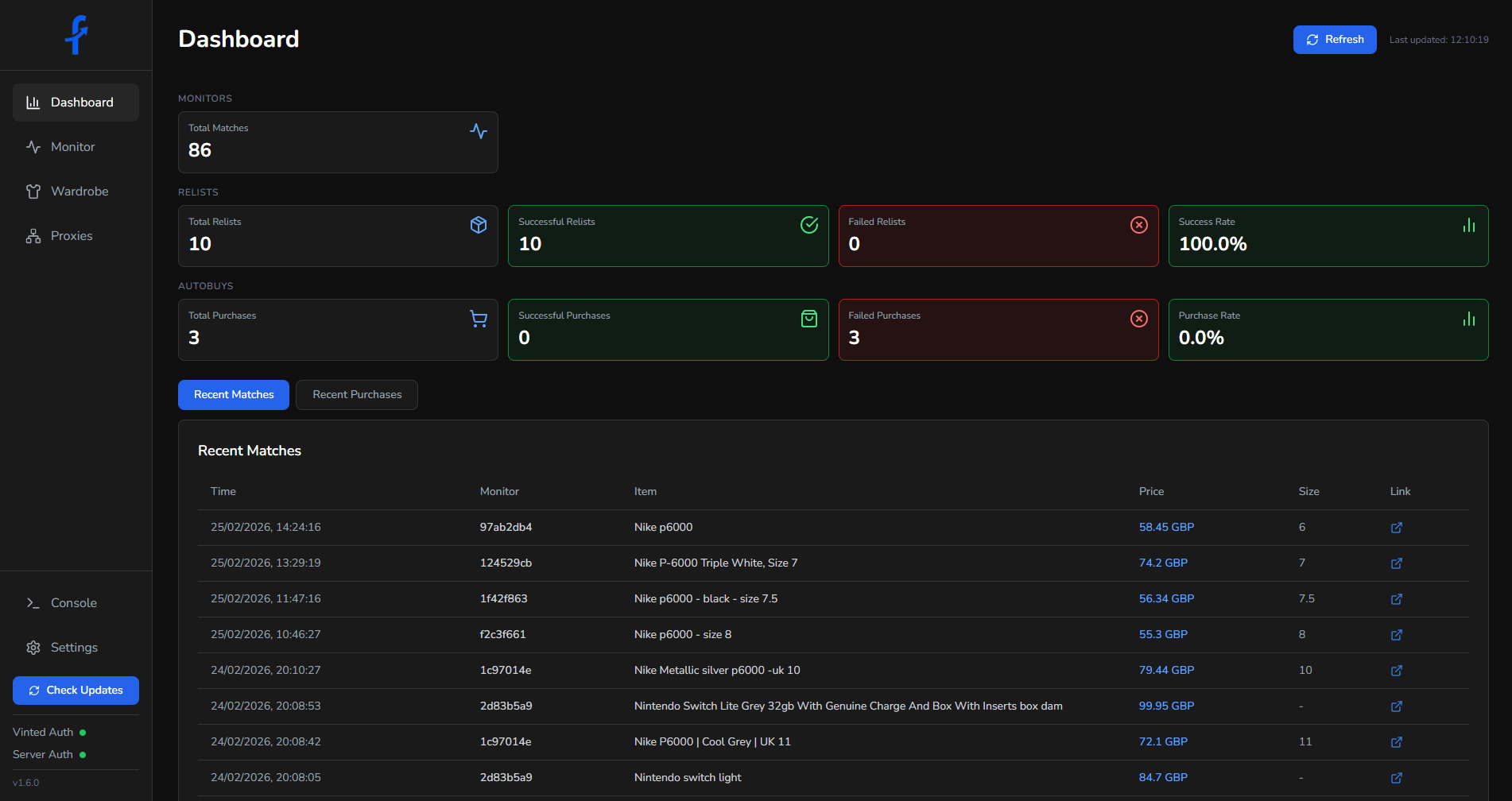The image size is (1512, 801).
Task: Click the cart icon on Total Purchases card
Action: click(x=479, y=318)
